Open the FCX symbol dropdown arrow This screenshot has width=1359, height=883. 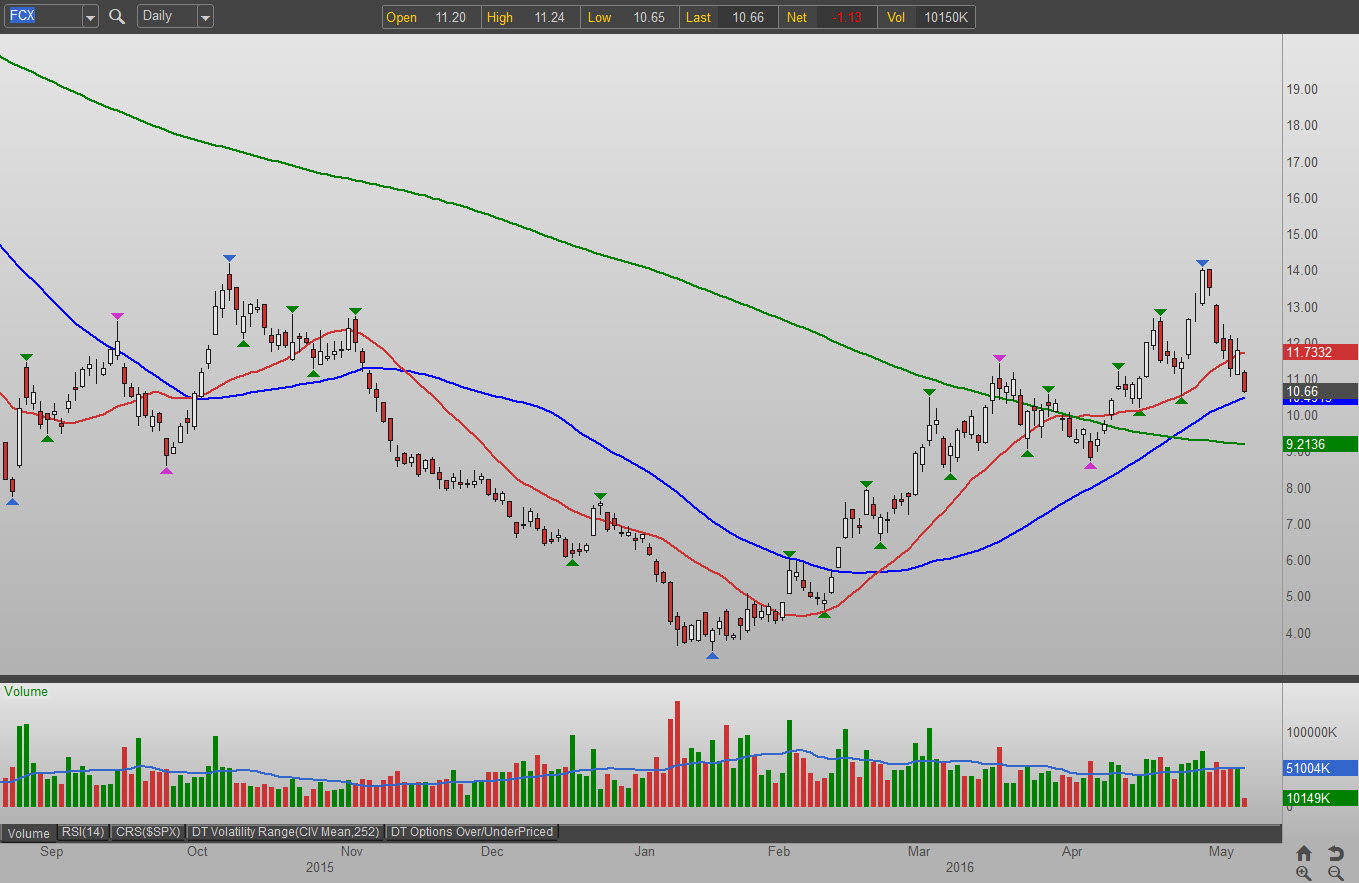click(90, 17)
